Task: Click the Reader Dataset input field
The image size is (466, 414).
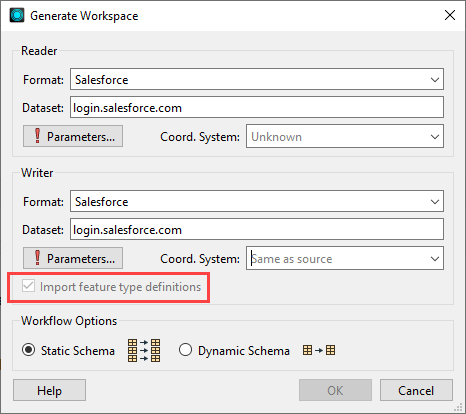Action: [257, 107]
